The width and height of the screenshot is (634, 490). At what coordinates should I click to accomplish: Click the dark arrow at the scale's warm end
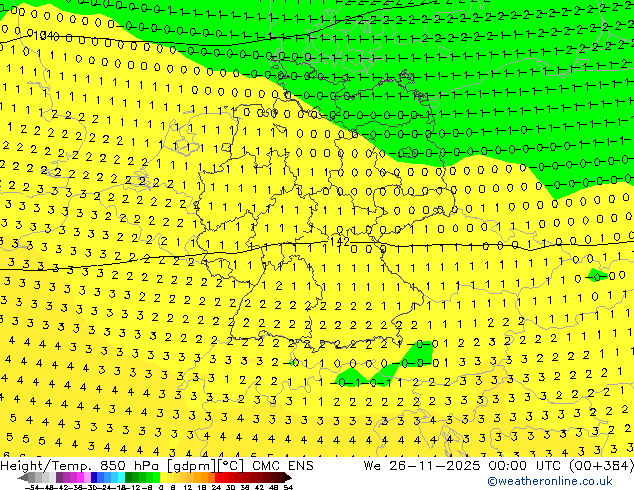click(x=288, y=477)
